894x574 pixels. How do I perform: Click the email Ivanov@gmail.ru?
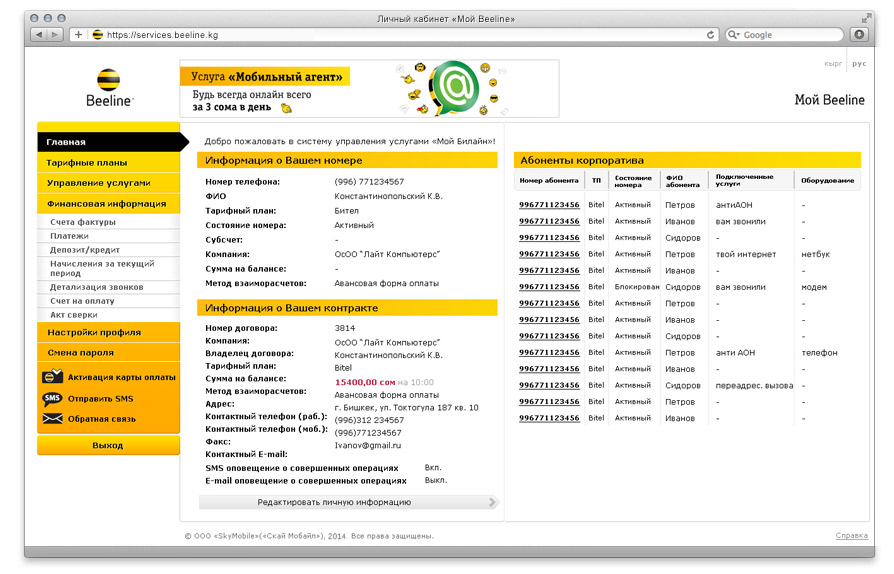click(368, 446)
